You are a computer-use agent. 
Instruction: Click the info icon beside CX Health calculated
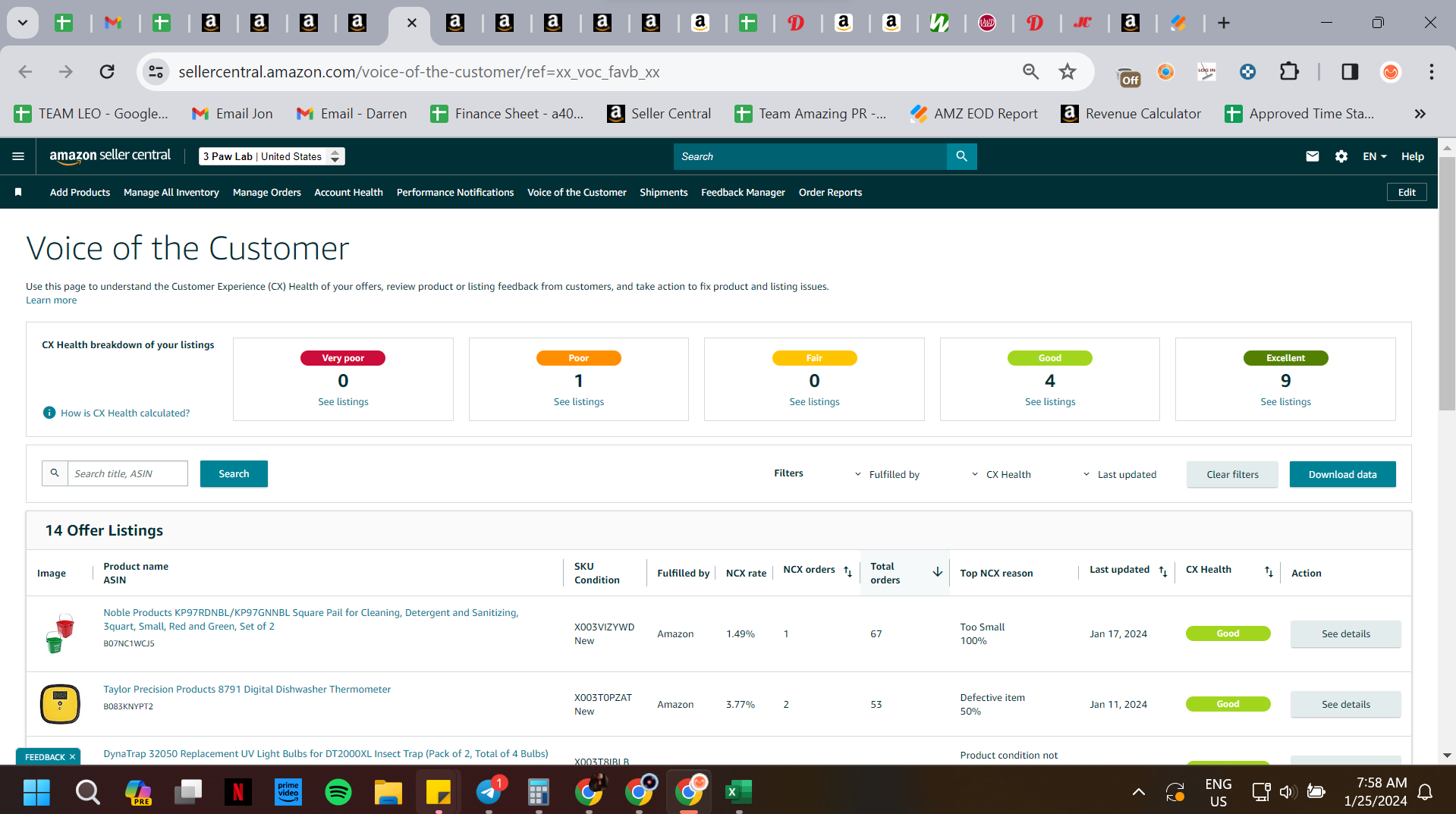coord(49,413)
